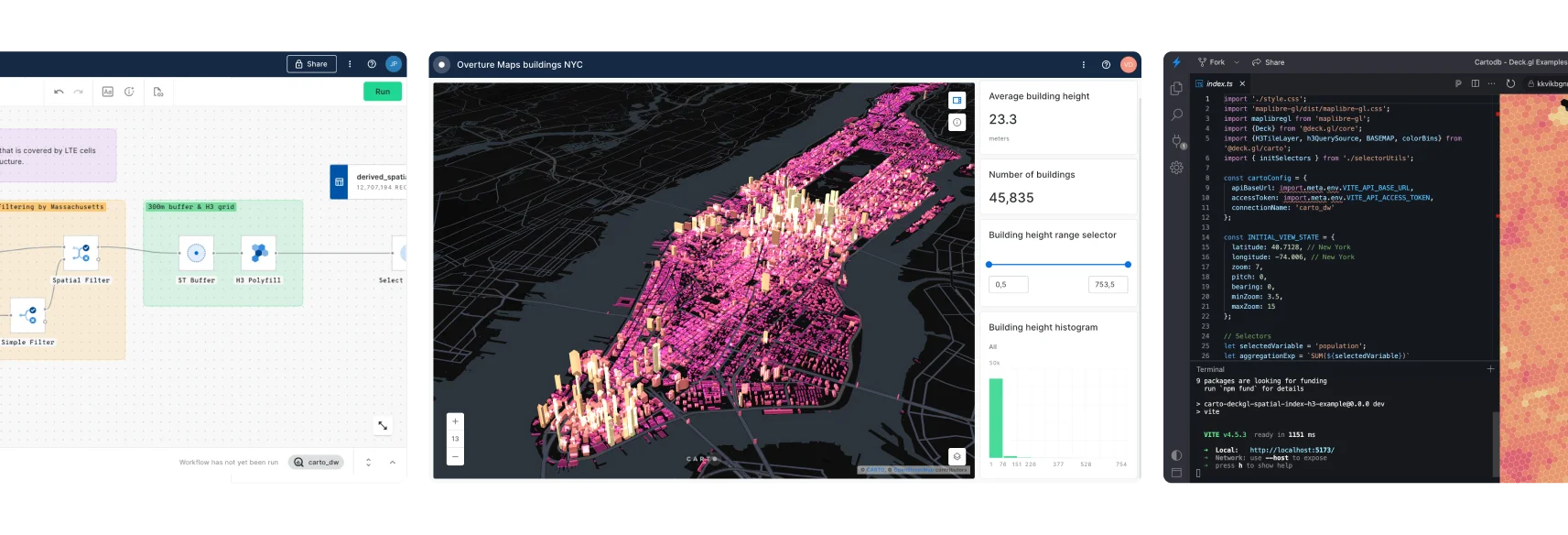Open kebab menu in Overture Maps header
Screen dimensions: 1568x535
tap(1084, 65)
